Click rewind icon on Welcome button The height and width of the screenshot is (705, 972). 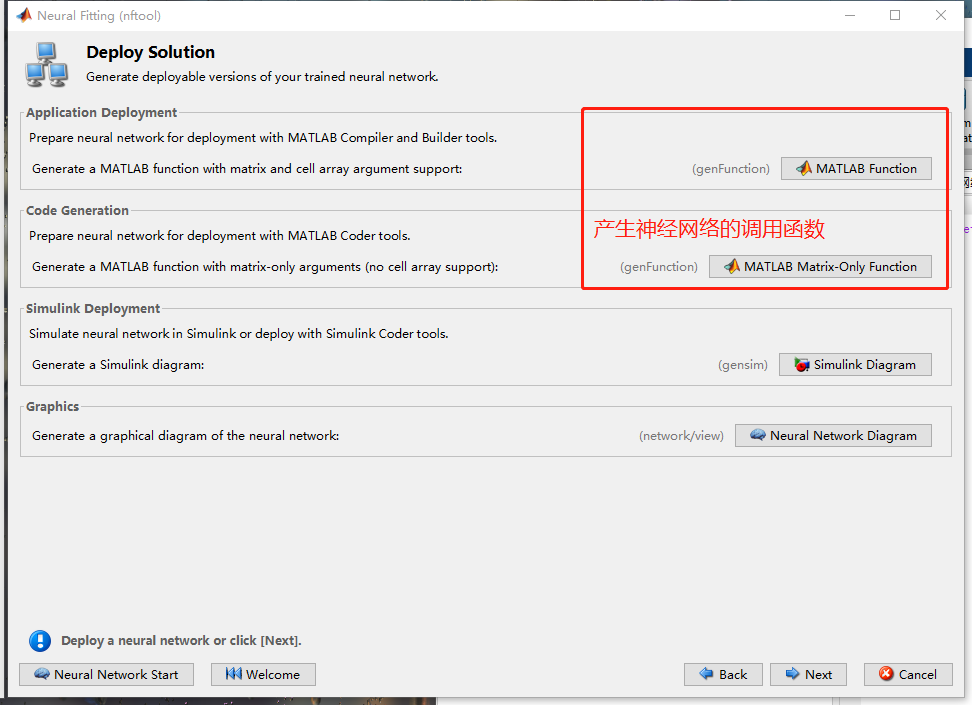[x=234, y=673]
